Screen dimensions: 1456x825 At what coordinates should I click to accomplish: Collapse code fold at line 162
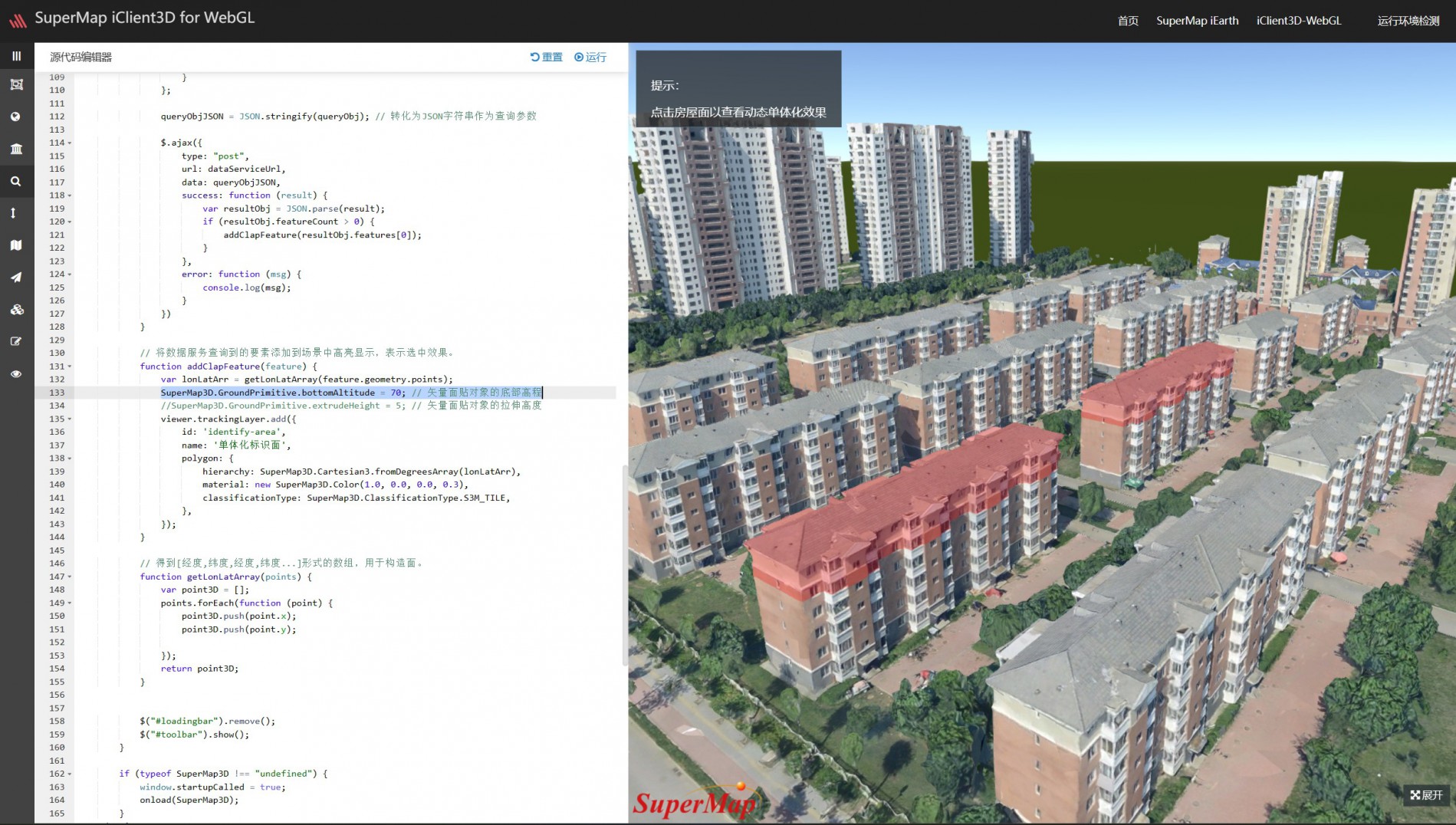[x=70, y=774]
